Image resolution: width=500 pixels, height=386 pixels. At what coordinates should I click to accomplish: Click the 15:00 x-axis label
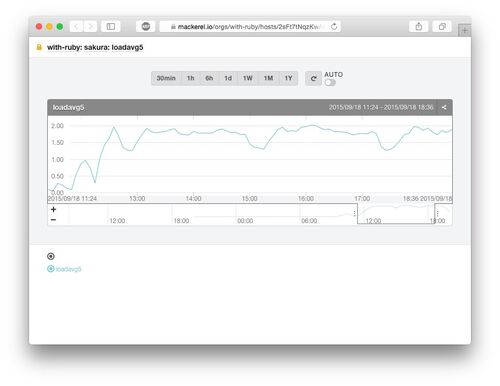(x=249, y=199)
